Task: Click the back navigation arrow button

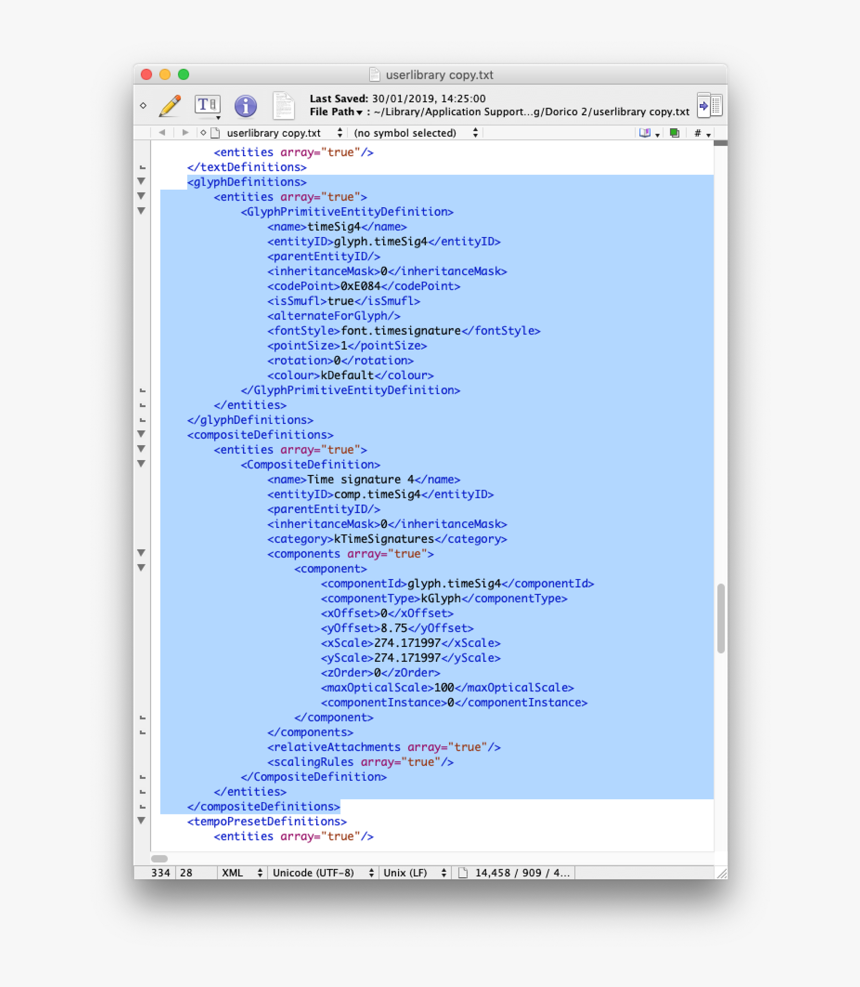Action: point(162,132)
